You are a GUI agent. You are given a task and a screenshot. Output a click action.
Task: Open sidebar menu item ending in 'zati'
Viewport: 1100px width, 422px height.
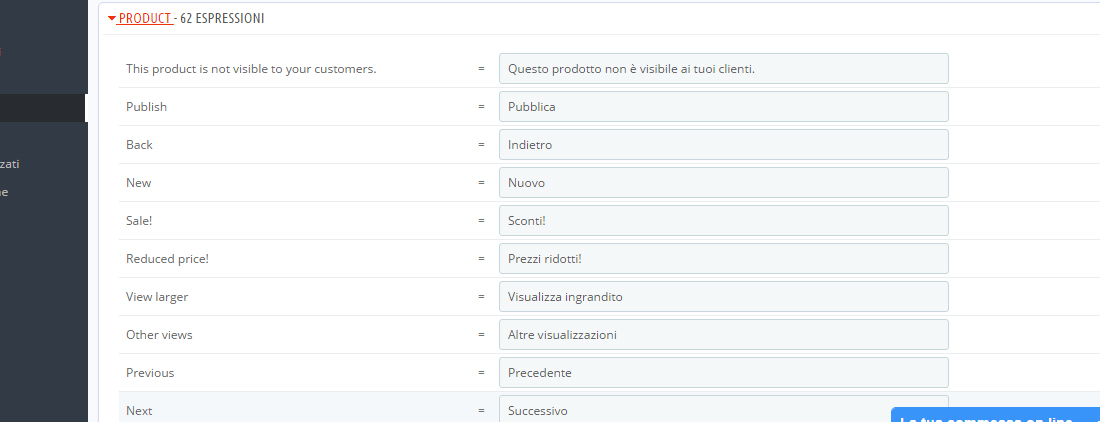pyautogui.click(x=10, y=164)
